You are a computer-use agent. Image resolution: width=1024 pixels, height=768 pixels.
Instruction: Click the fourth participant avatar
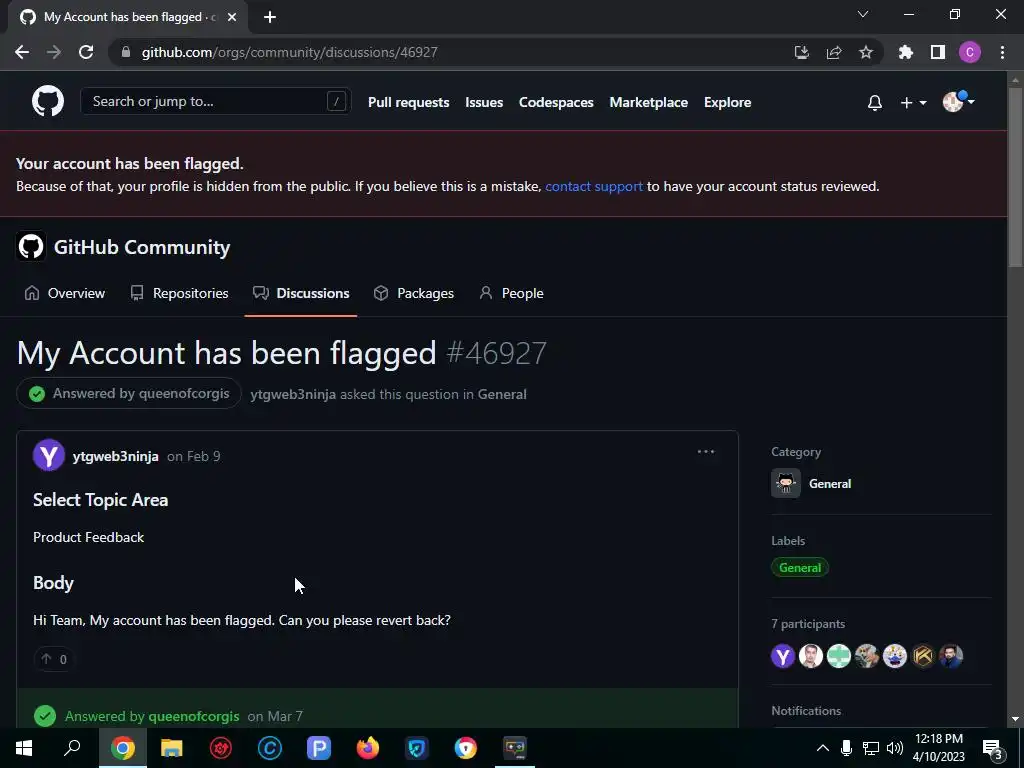click(x=867, y=656)
